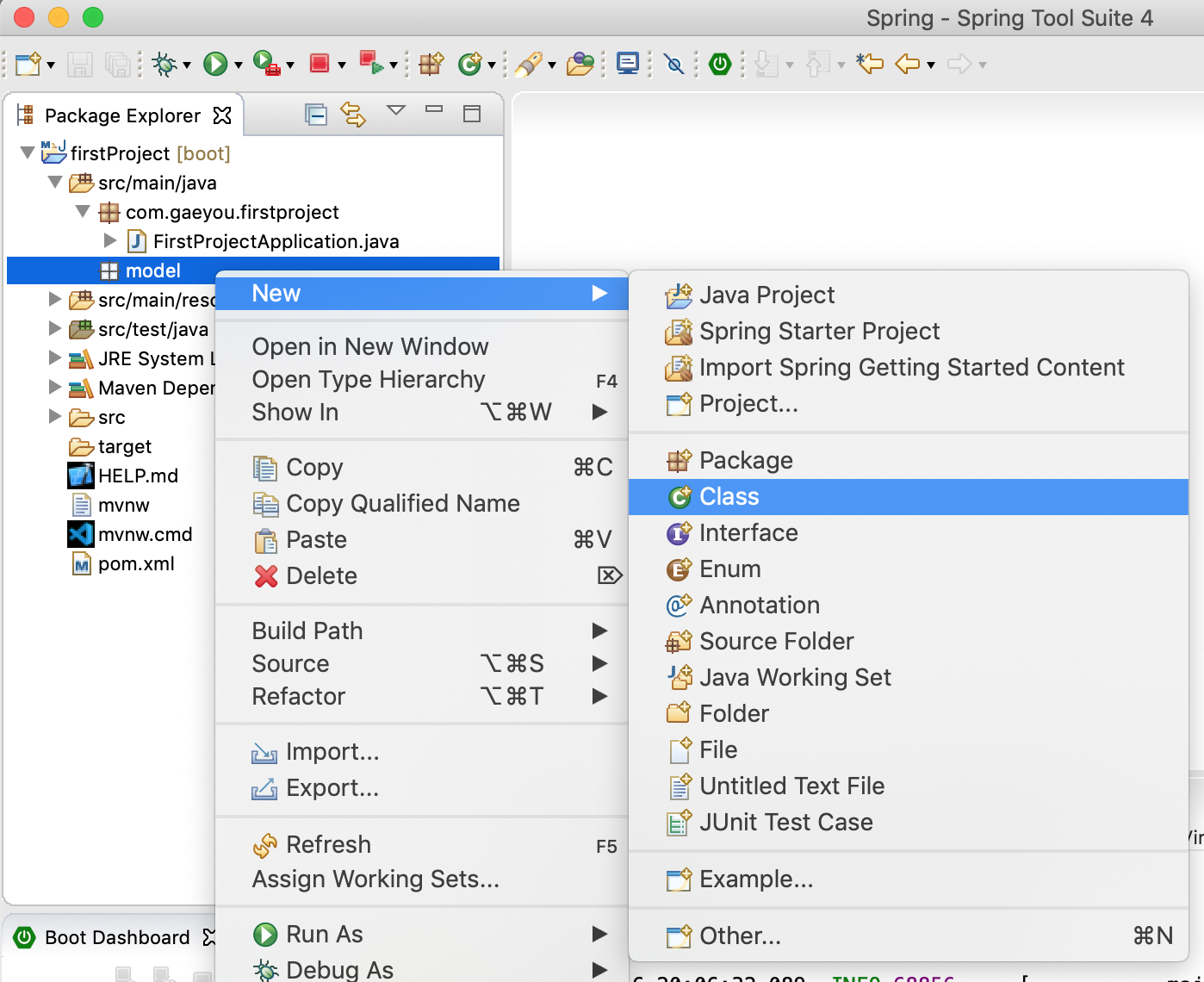Click the Save All toolbar icon
The height and width of the screenshot is (982, 1204).
coord(117,64)
